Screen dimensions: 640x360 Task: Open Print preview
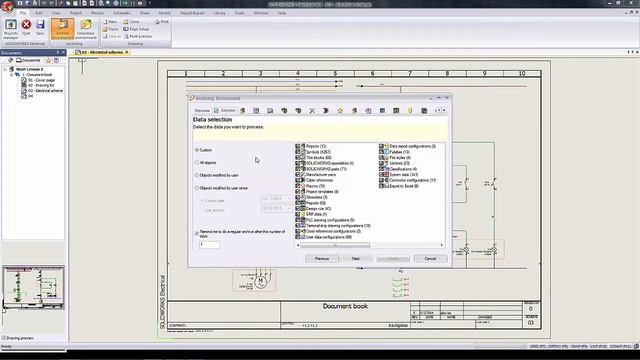pos(138,36)
